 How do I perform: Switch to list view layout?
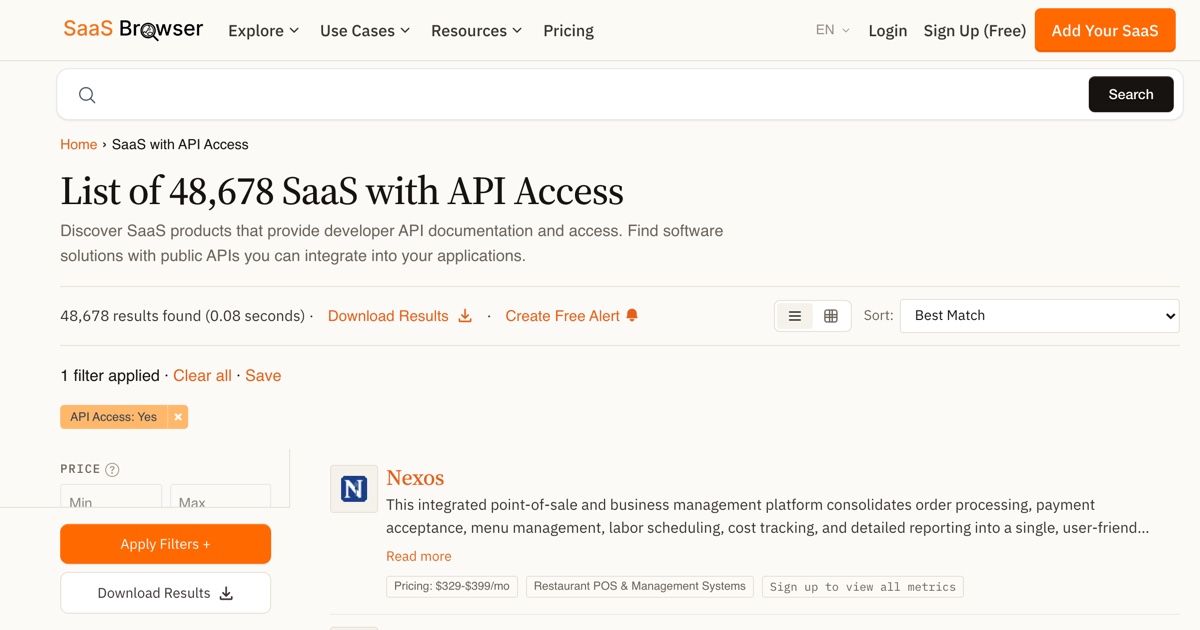point(795,316)
